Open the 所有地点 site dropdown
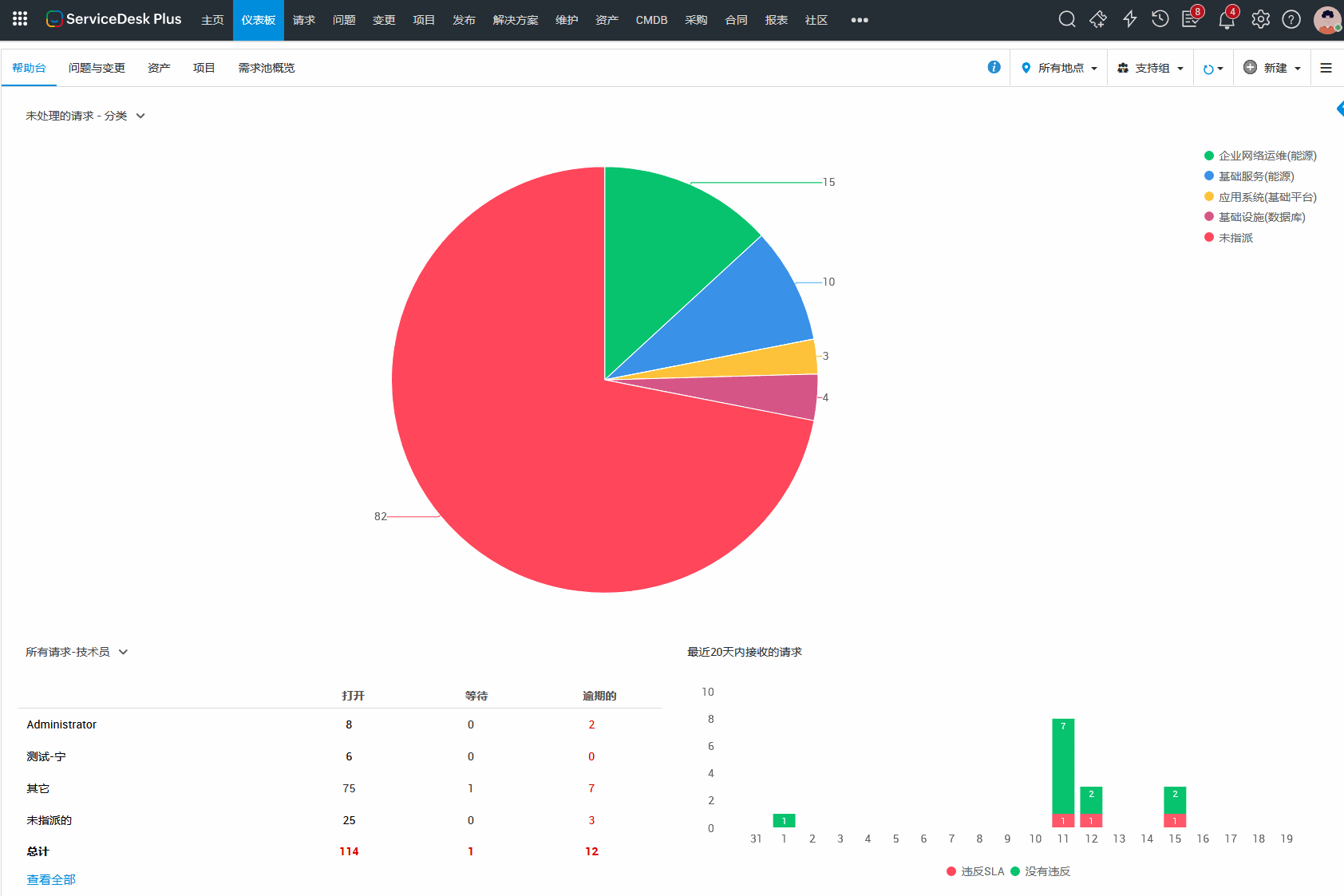Screen dimensions: 1344x896 [x=1059, y=68]
